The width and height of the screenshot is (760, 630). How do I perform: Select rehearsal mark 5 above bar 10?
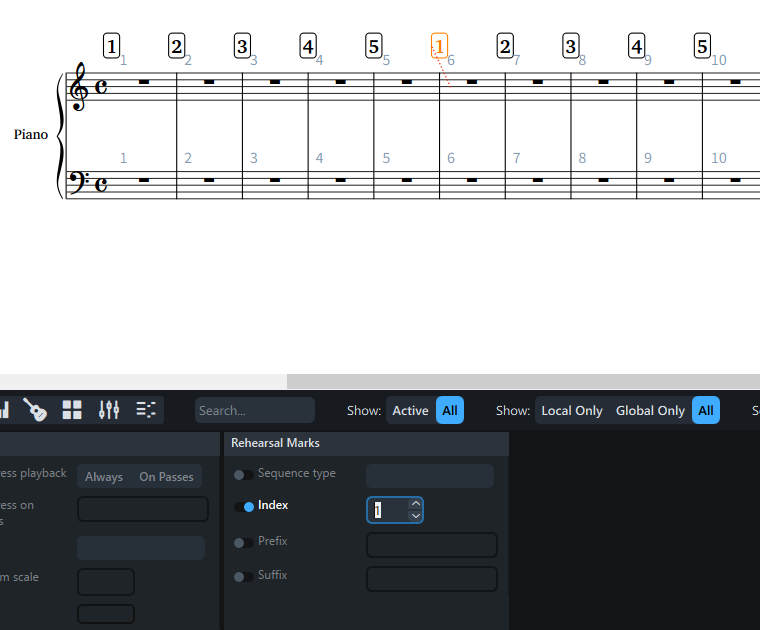[702, 46]
